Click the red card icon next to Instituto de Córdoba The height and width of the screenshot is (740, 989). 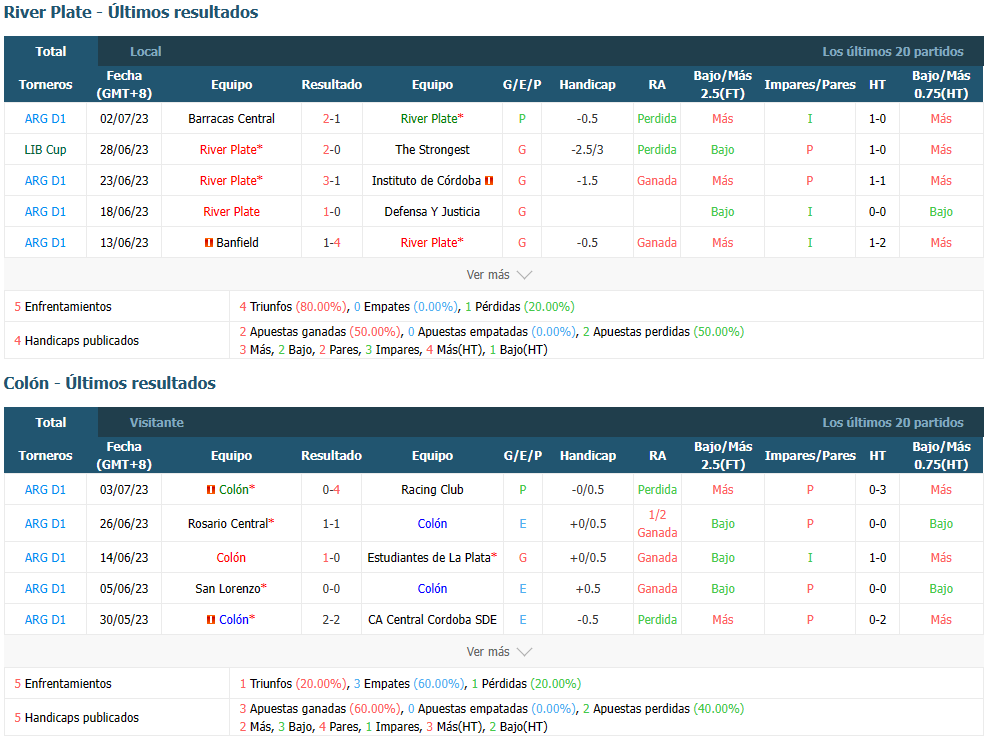click(489, 181)
